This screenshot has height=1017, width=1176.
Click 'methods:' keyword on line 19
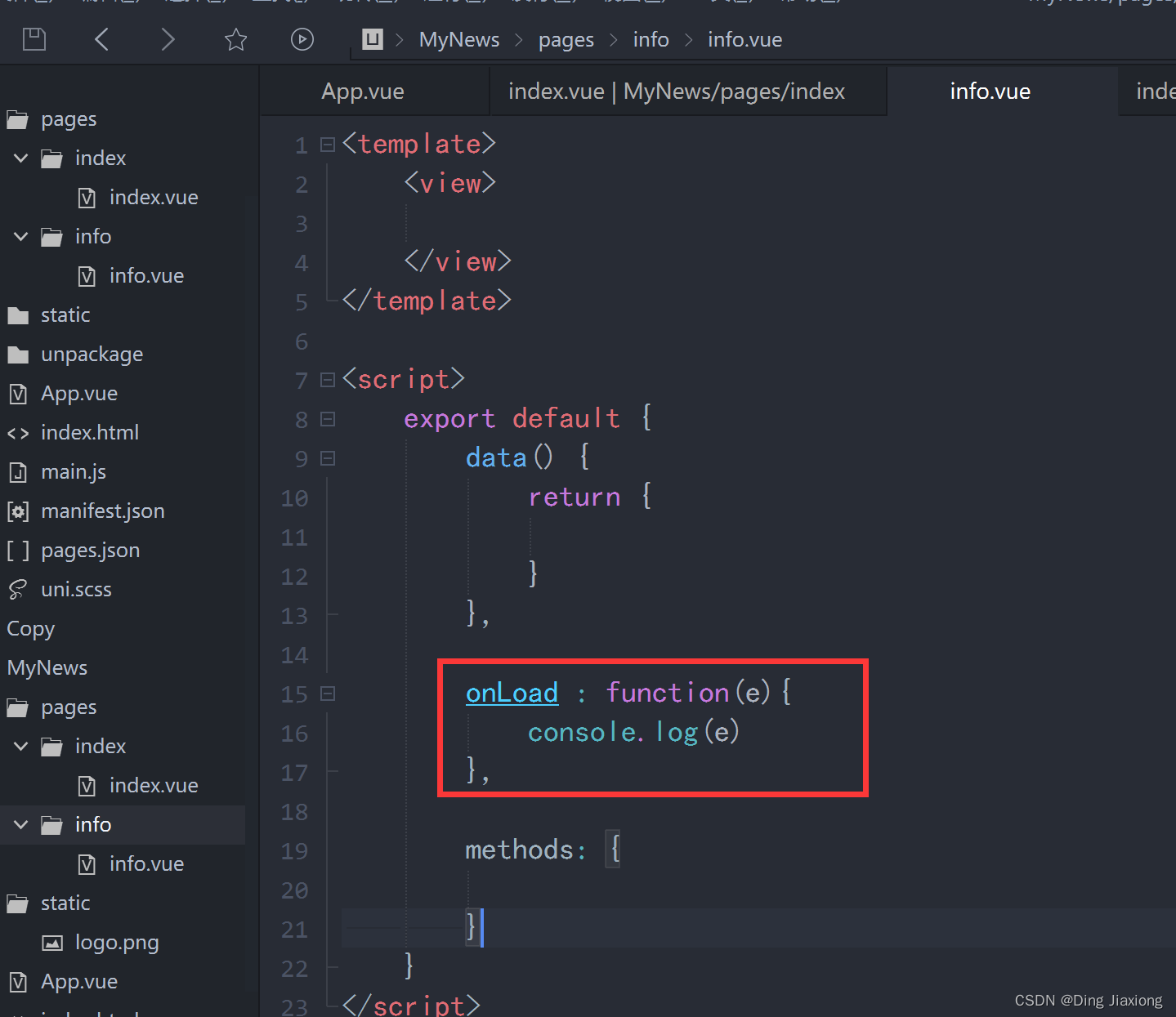pos(526,850)
